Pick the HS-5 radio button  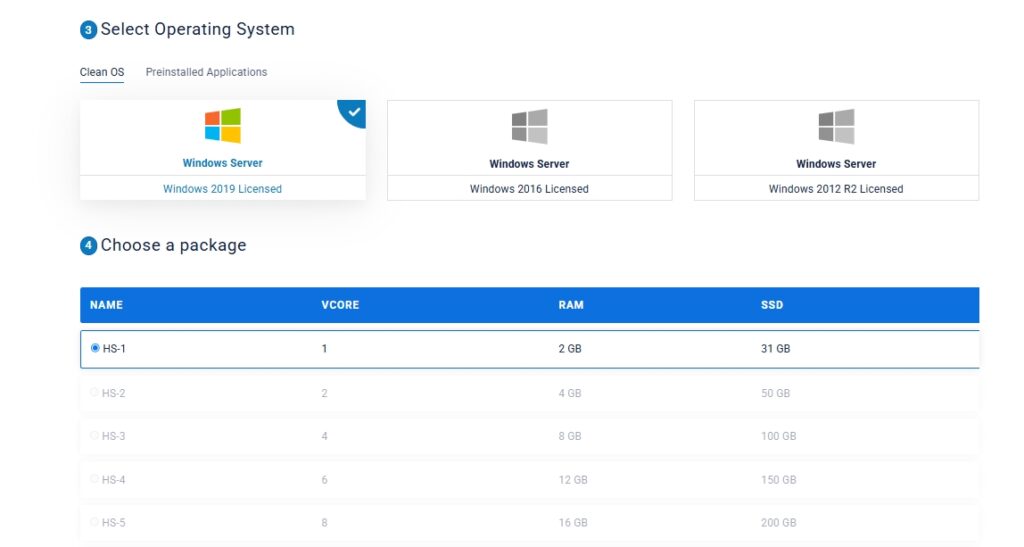click(95, 522)
